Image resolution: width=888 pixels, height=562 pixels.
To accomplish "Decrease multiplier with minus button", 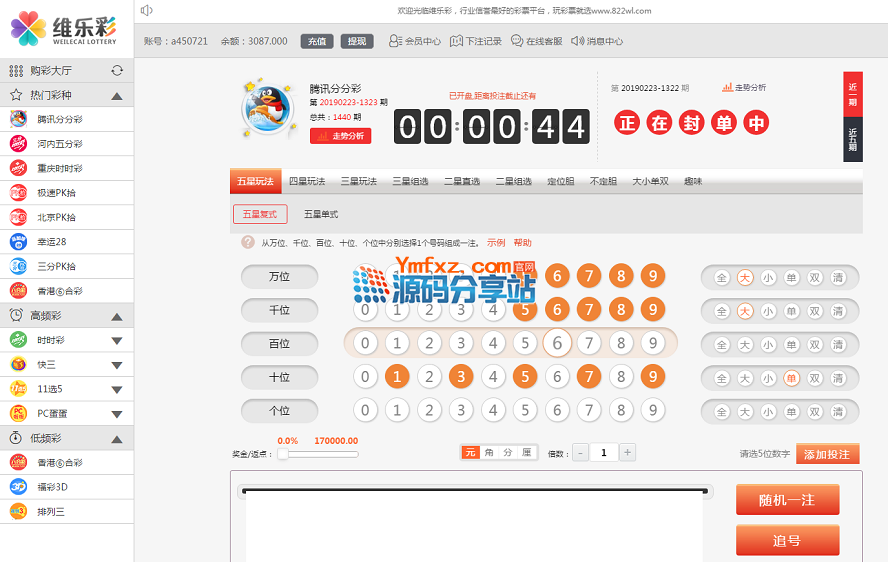I will 580,453.
